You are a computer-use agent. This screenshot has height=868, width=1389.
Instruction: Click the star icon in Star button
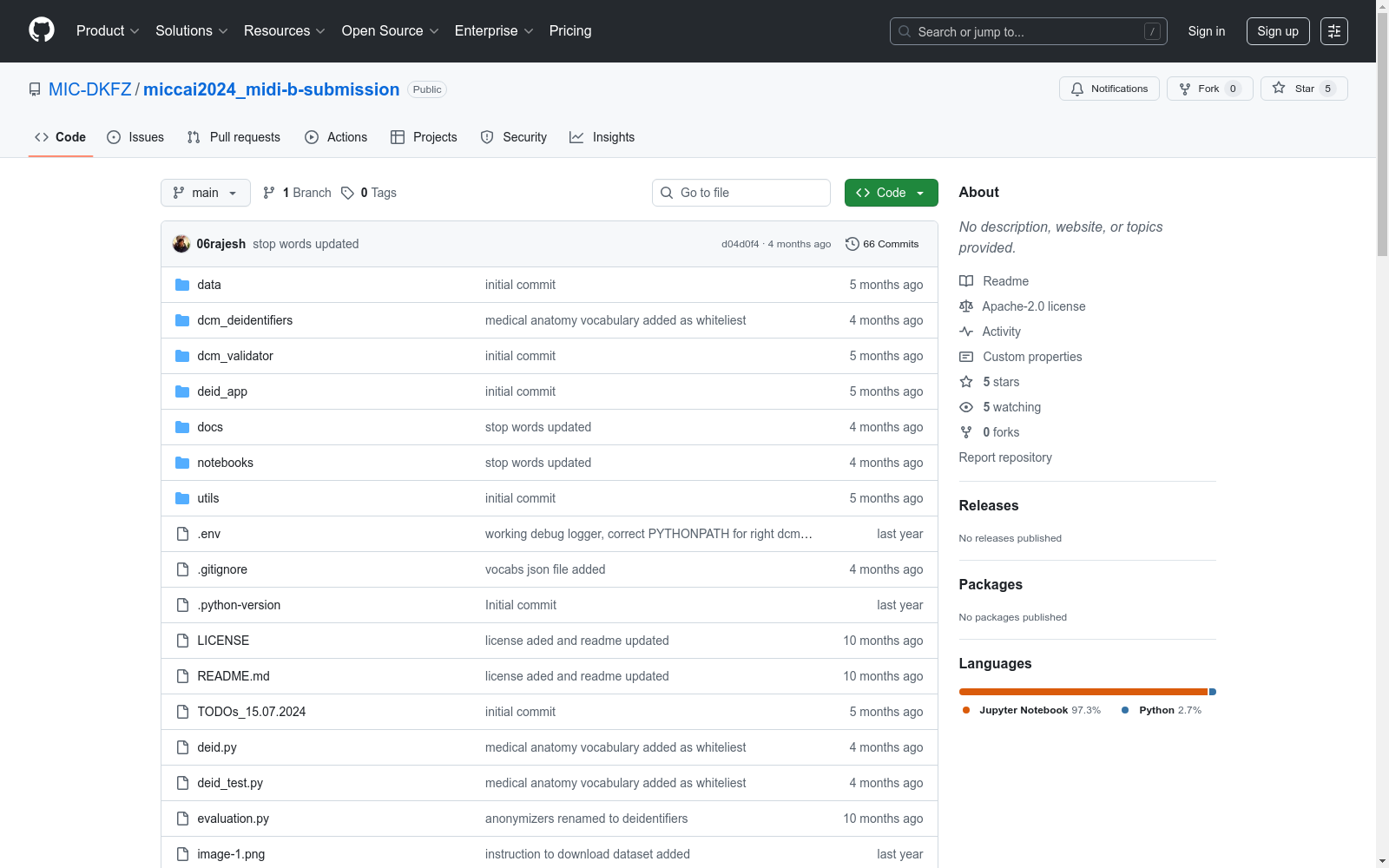tap(1279, 88)
